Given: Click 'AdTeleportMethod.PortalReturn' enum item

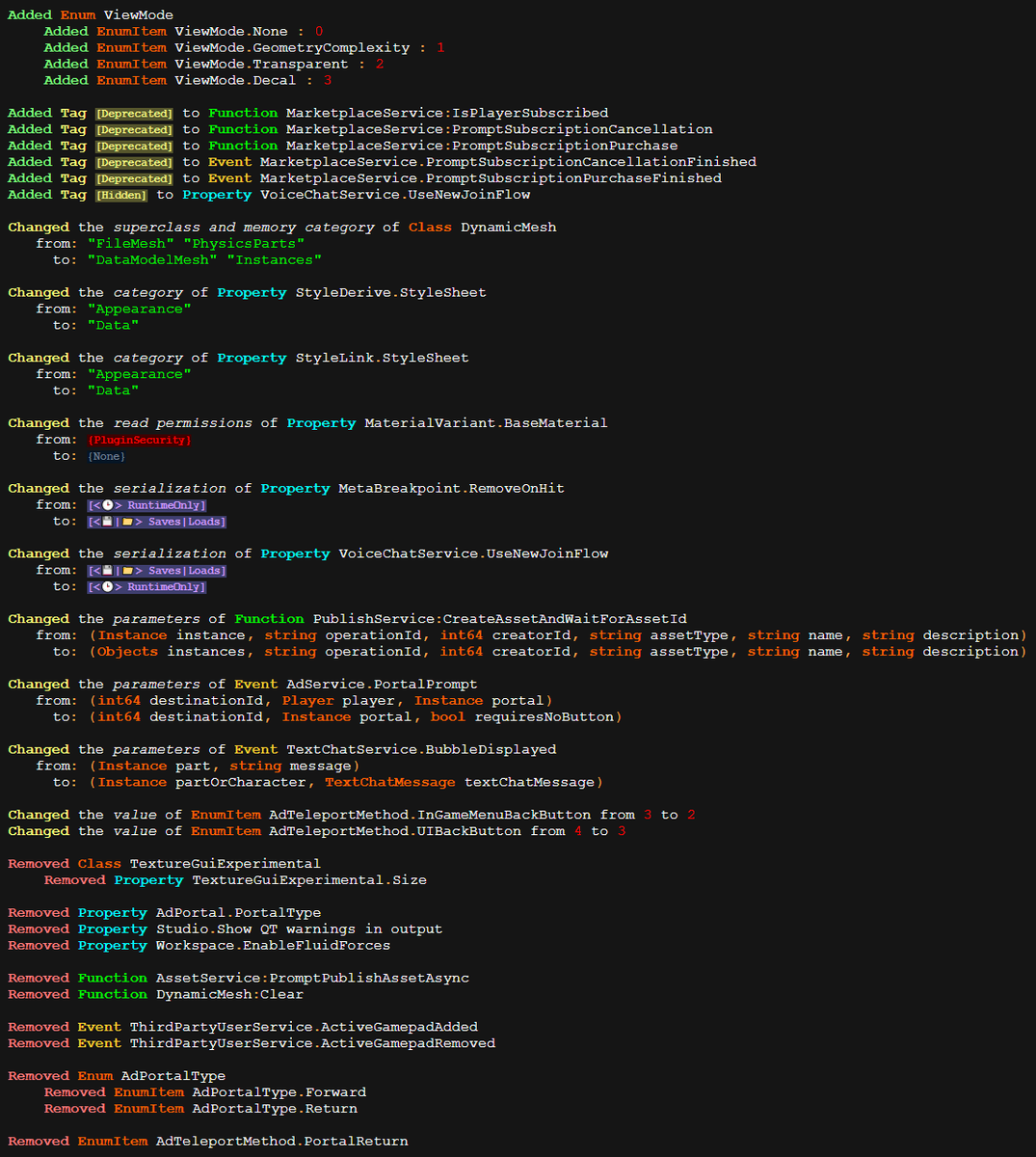Looking at the screenshot, I should (x=282, y=1143).
